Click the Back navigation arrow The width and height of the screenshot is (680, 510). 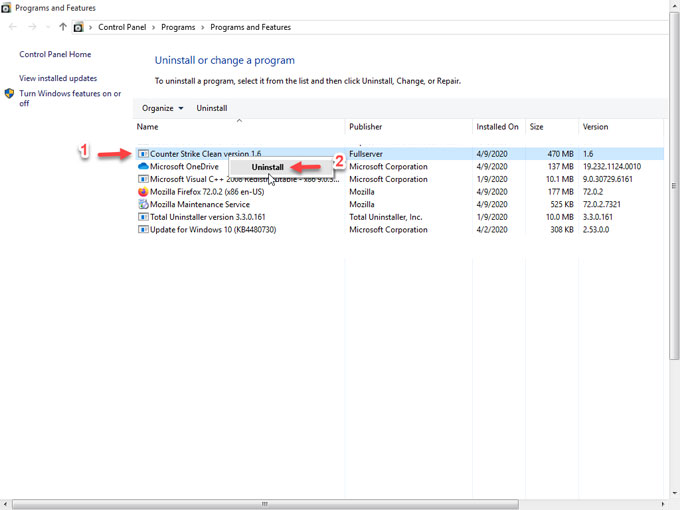(13, 27)
